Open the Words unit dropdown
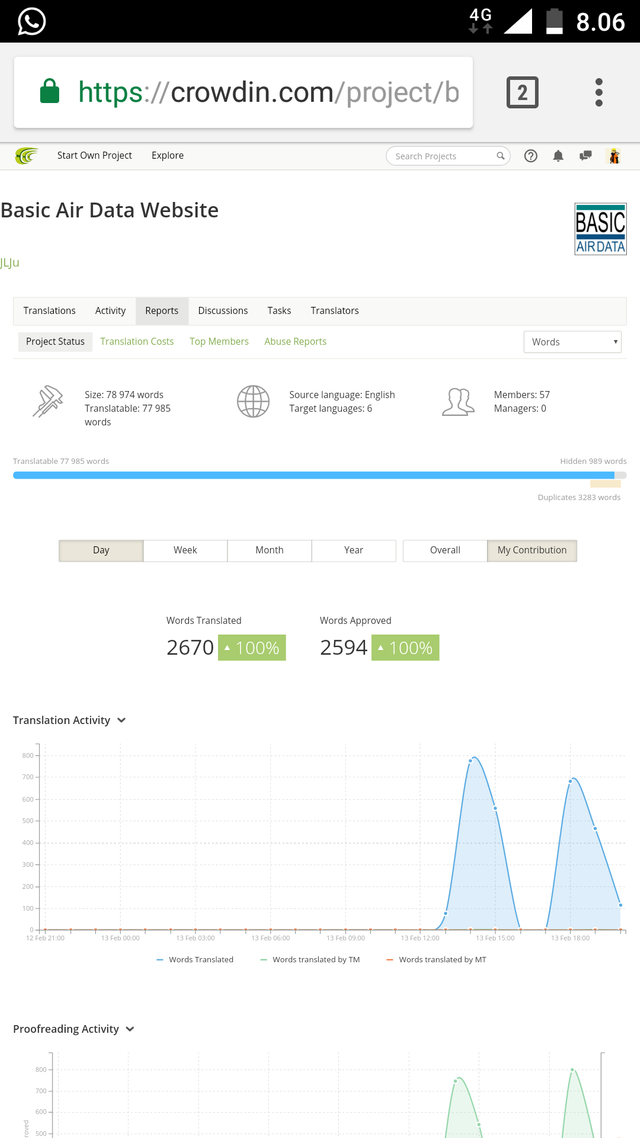 pyautogui.click(x=573, y=342)
